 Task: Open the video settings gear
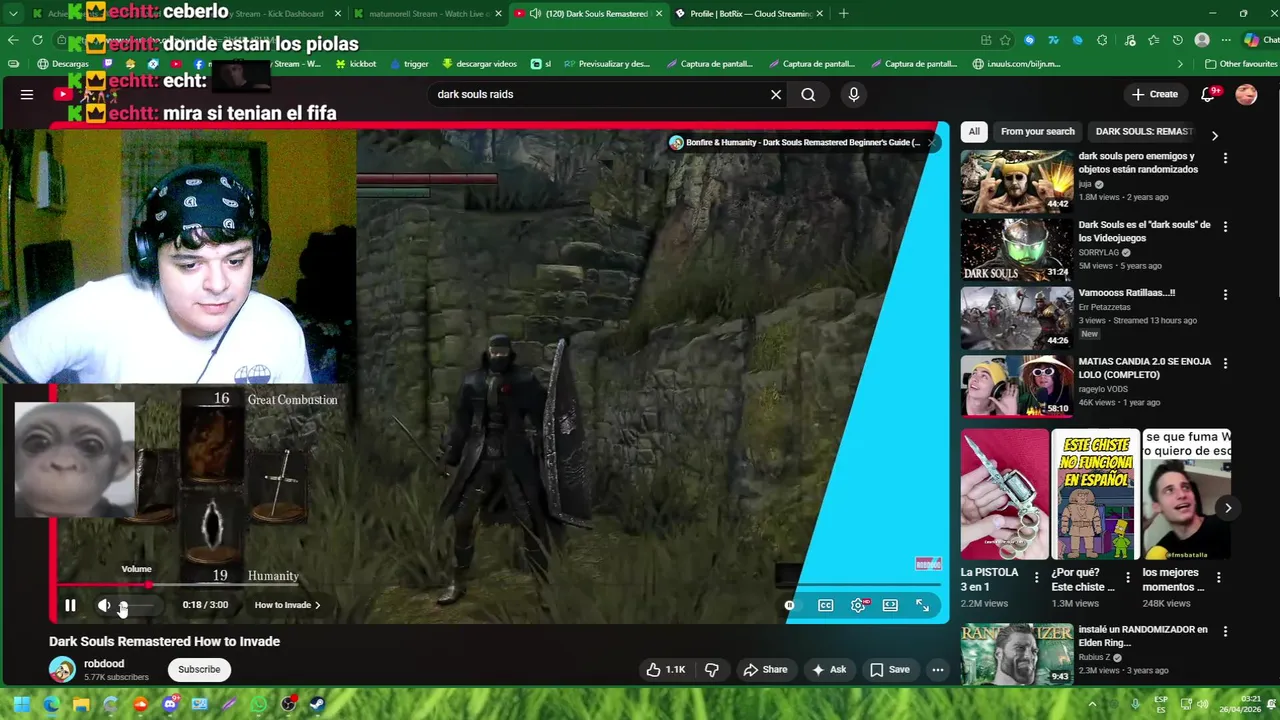pyautogui.click(x=858, y=605)
